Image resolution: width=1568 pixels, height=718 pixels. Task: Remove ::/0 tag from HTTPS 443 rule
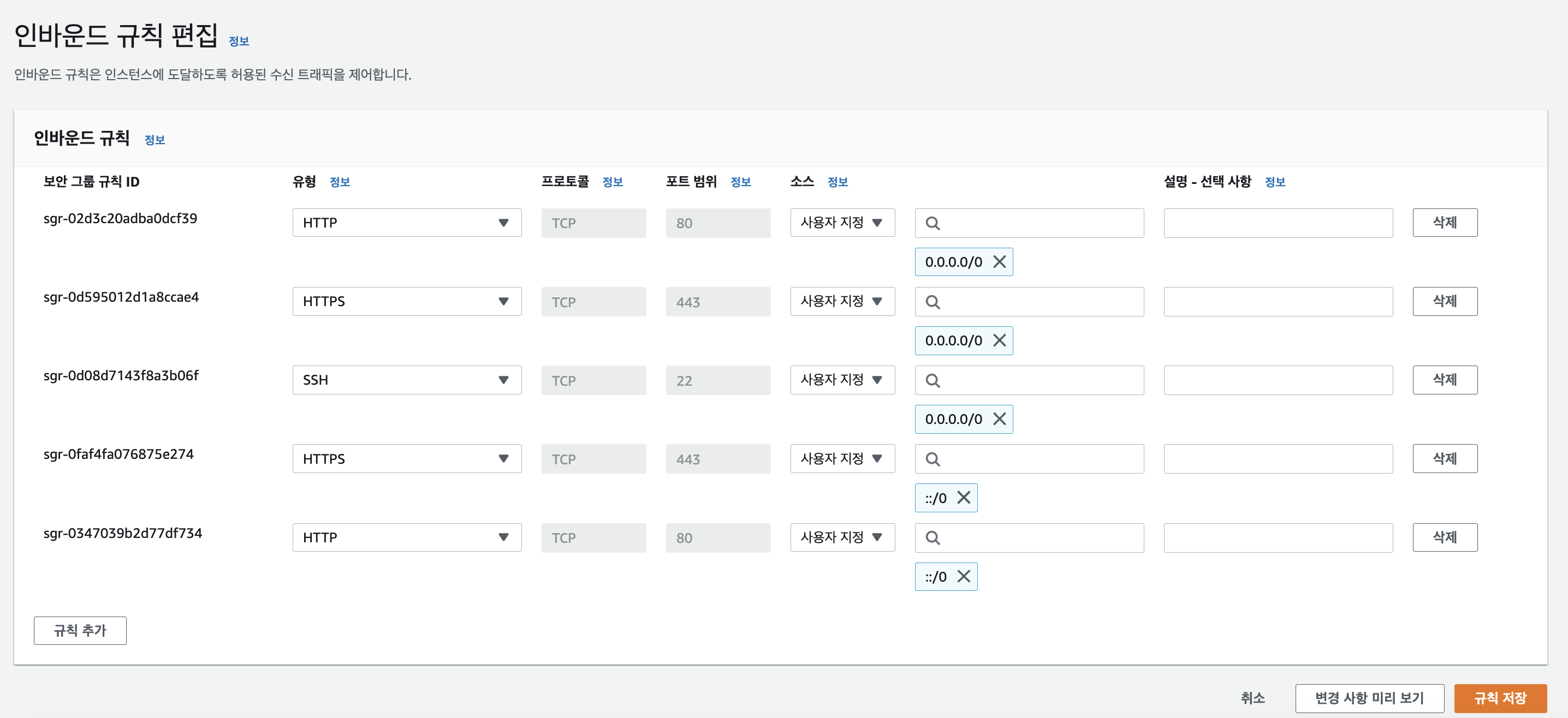(963, 498)
